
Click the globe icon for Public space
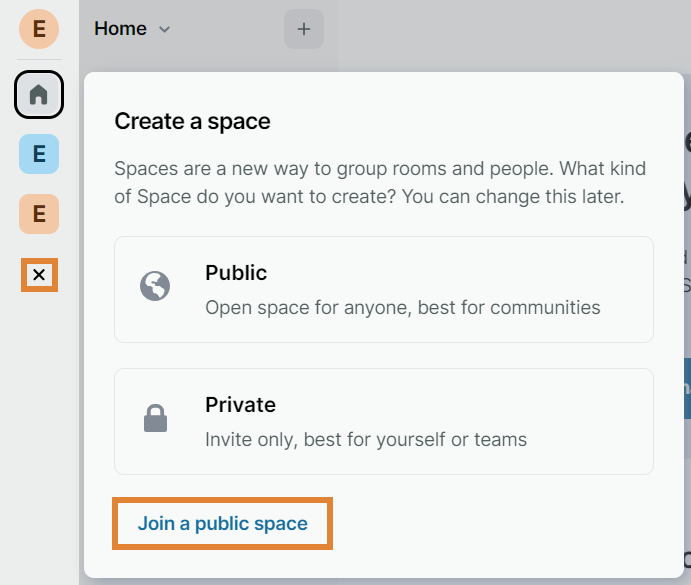(155, 288)
